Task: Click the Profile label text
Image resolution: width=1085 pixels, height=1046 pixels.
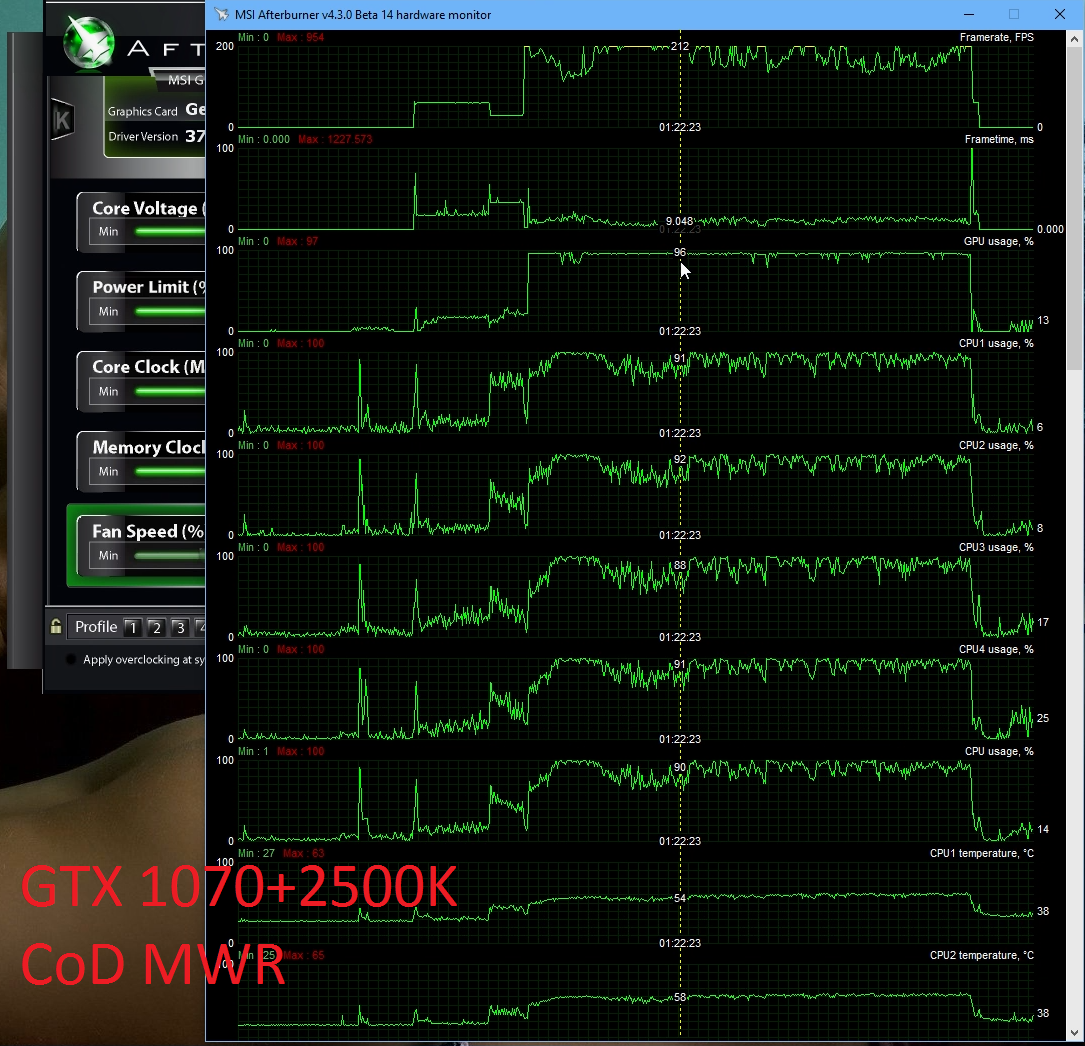Action: (96, 627)
